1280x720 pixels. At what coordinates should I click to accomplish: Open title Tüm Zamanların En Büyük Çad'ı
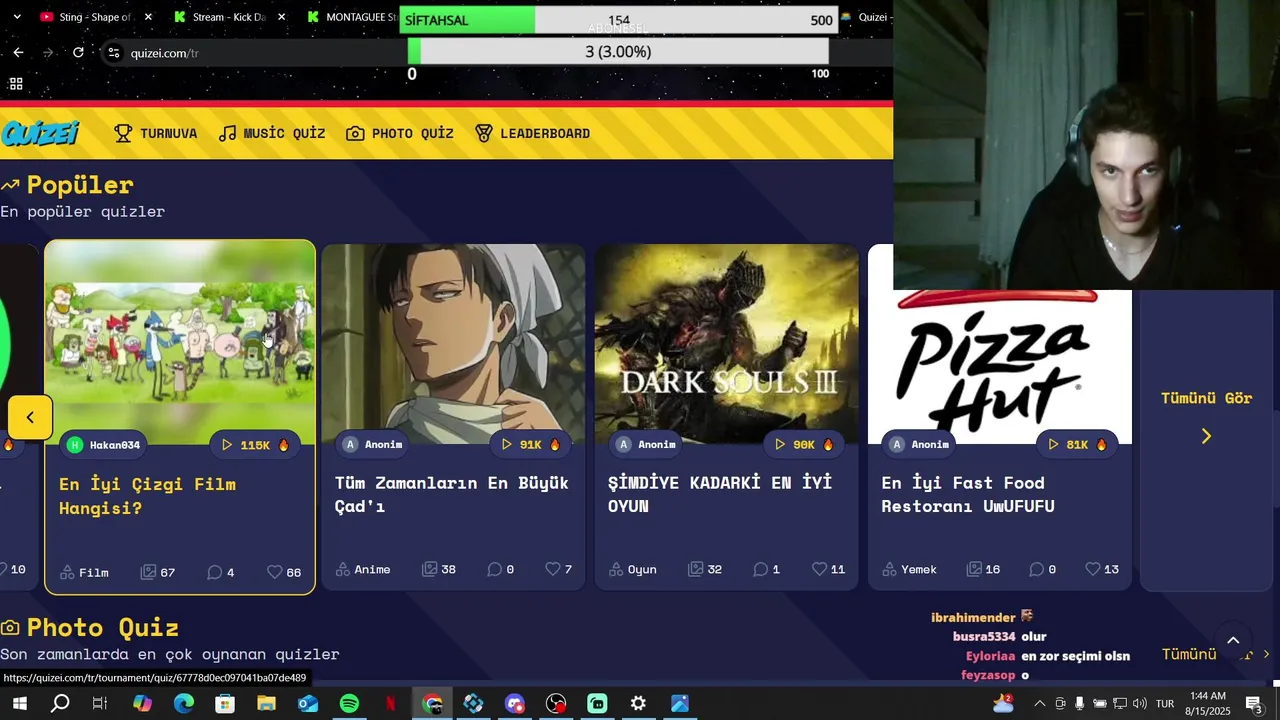click(x=452, y=494)
